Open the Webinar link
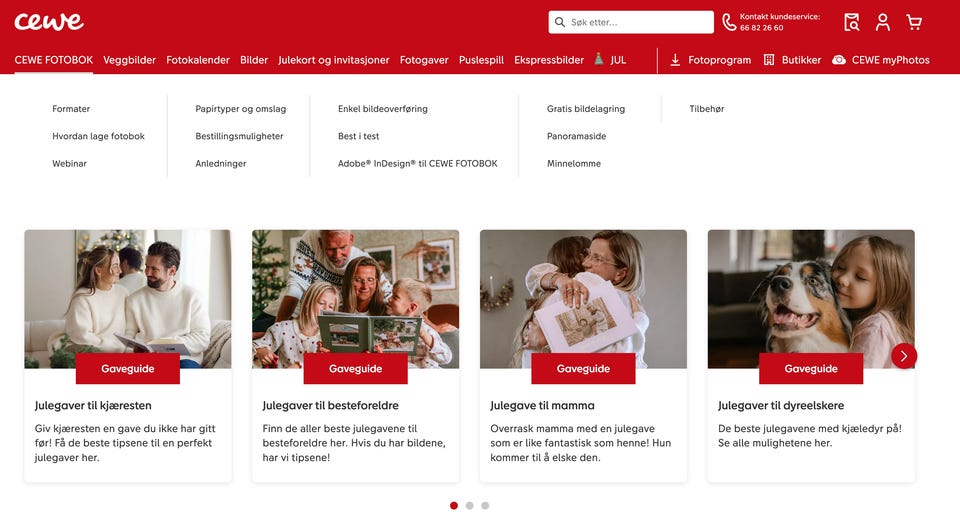Image resolution: width=960 pixels, height=531 pixels. click(69, 164)
